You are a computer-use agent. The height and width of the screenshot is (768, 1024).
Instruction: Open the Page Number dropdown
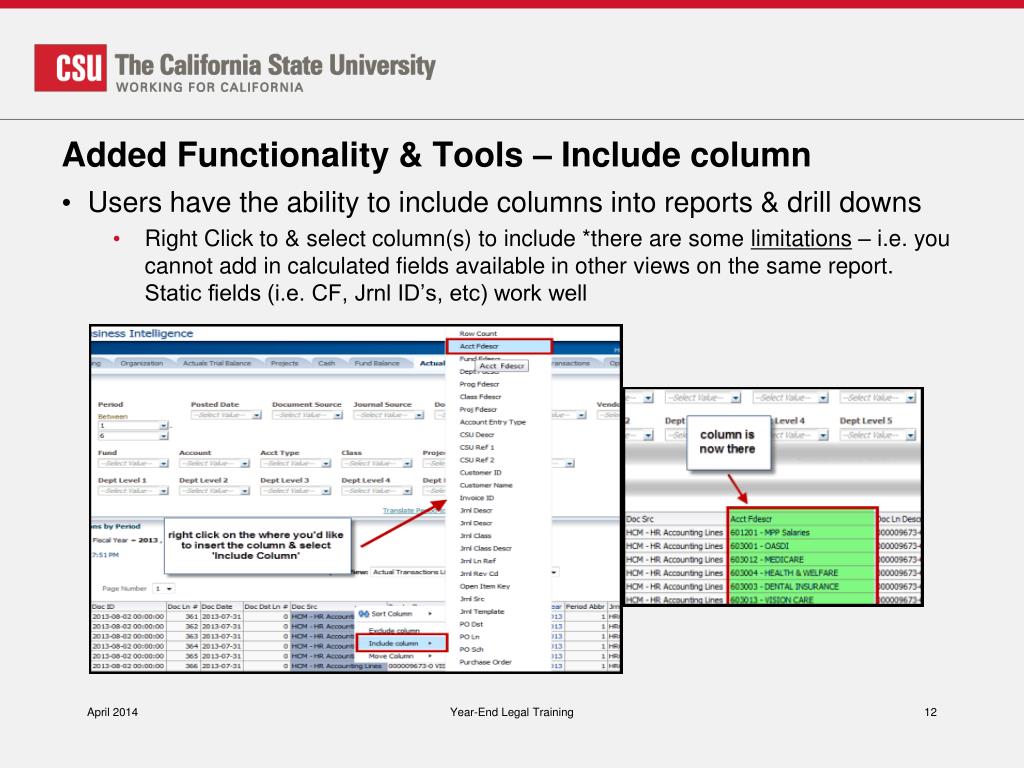point(163,589)
